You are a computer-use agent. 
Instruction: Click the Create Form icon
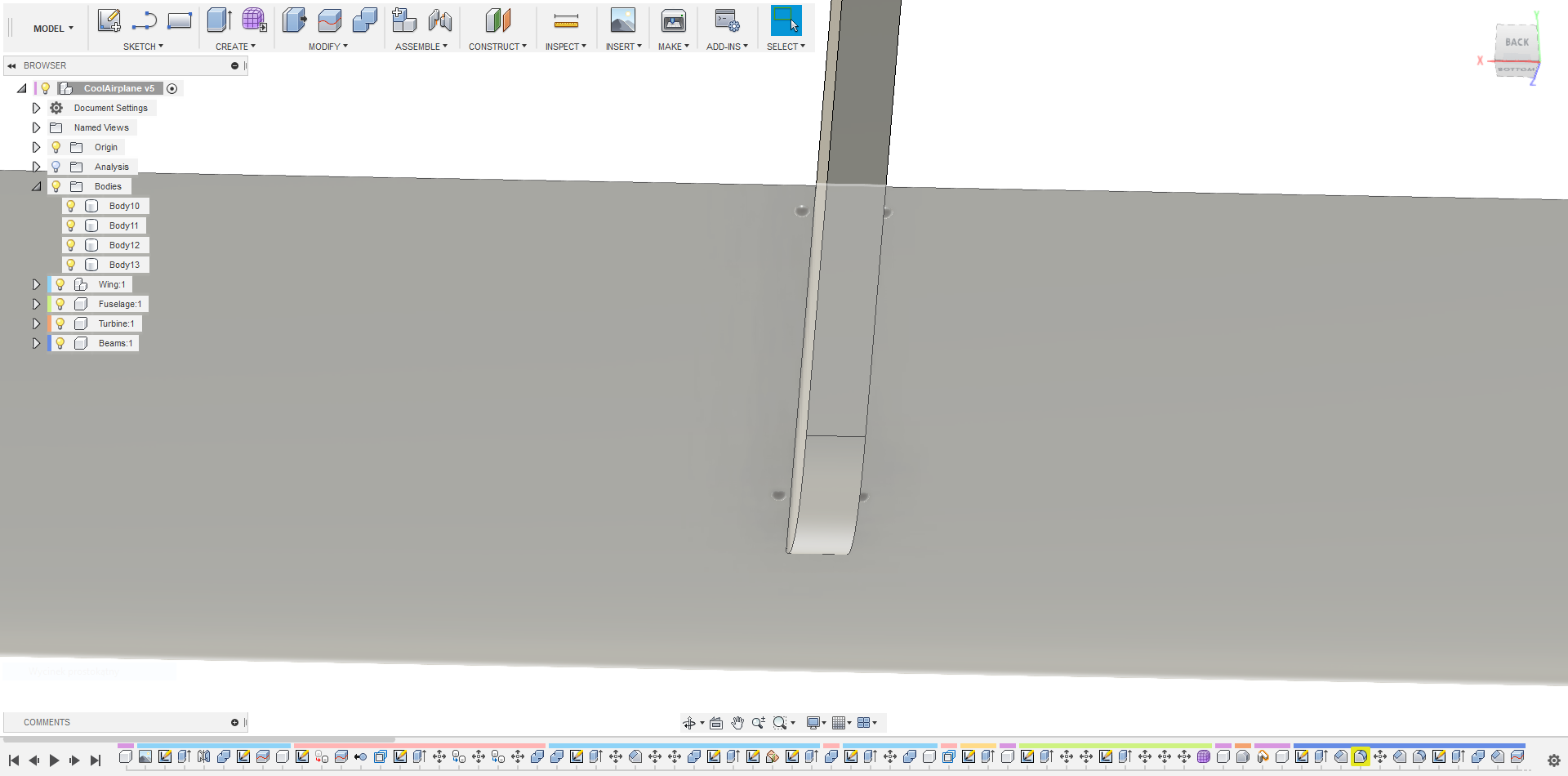[x=255, y=20]
